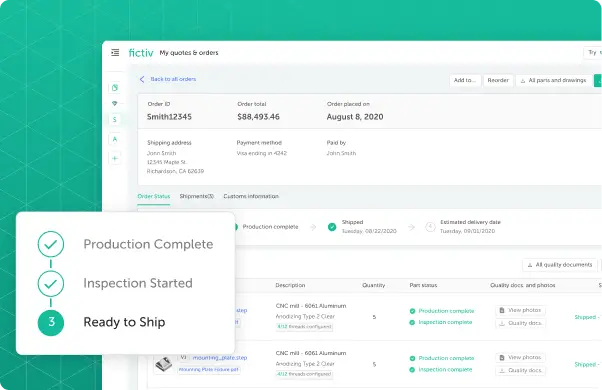Open the Customs information tab

(251, 196)
